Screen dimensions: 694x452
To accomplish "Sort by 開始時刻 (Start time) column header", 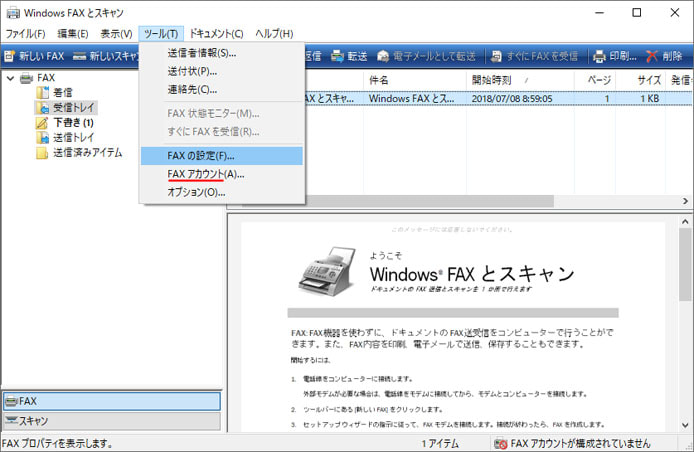I will pos(520,80).
